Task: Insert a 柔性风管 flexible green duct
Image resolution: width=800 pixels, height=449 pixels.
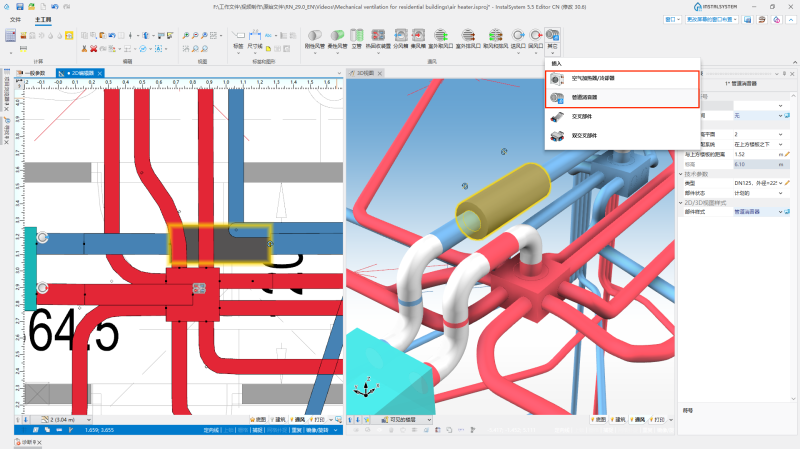Action: (337, 39)
